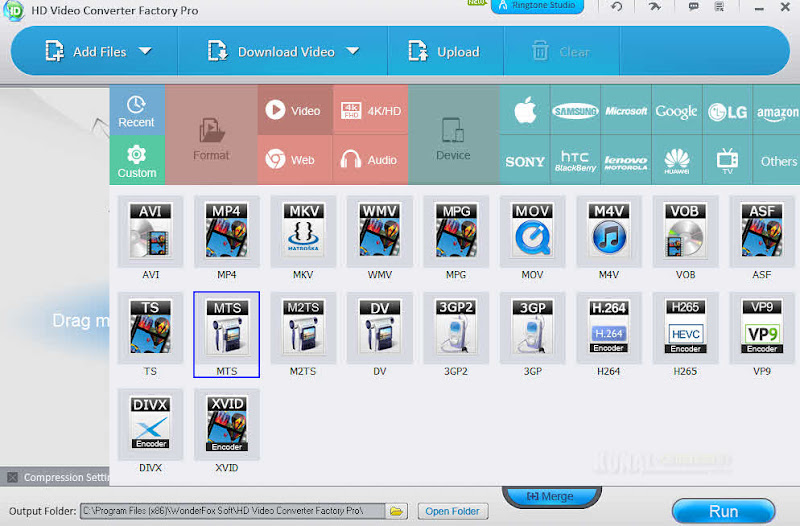Click the Open Folder button
Viewport: 800px width, 526px height.
pyautogui.click(x=453, y=511)
